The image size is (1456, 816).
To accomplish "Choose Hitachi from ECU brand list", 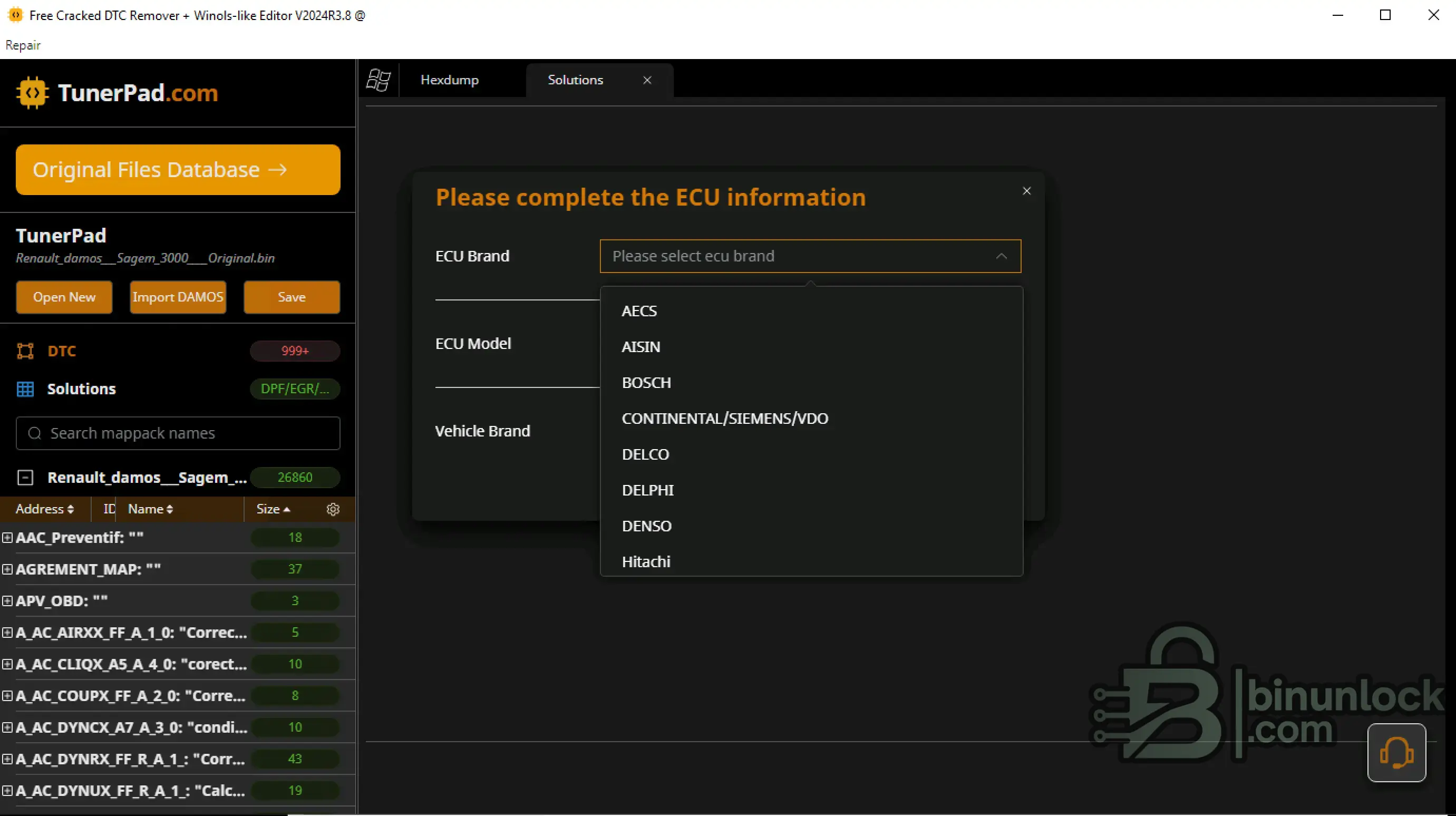I will [x=811, y=561].
